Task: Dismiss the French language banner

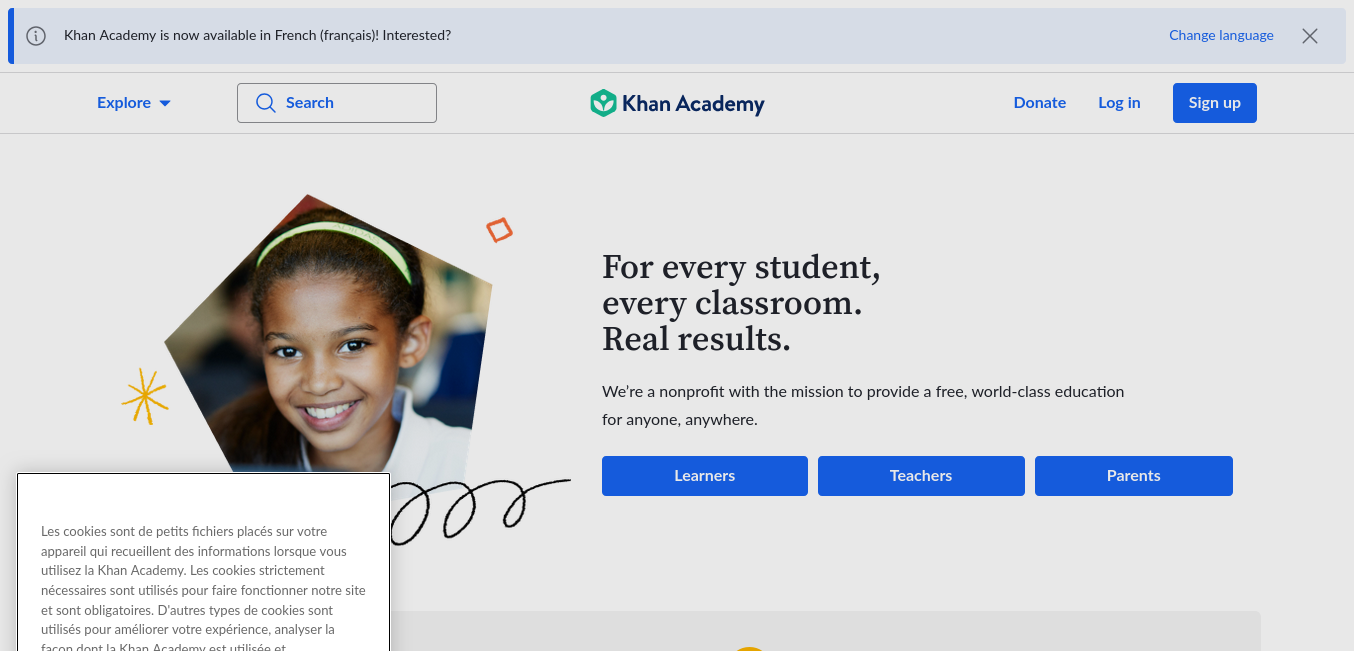Action: pos(1310,36)
